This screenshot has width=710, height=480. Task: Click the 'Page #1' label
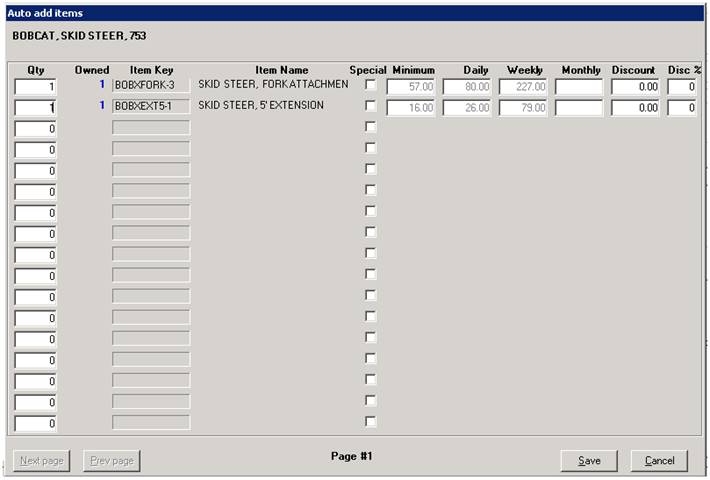tap(351, 456)
